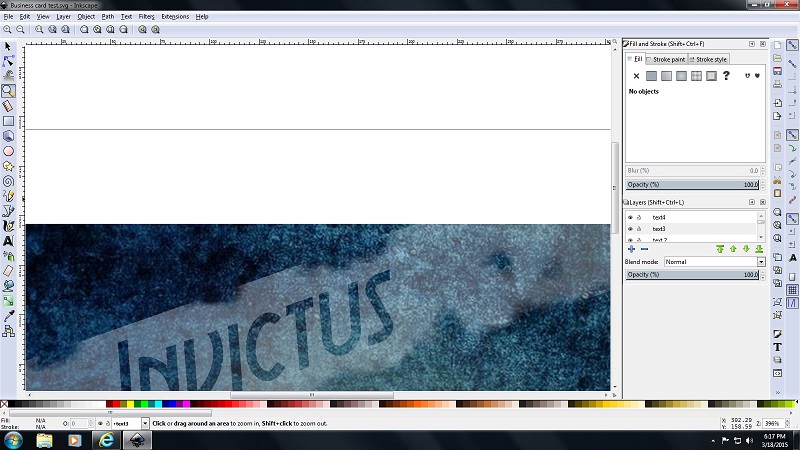
Task: Switch to the Stroke style tab
Action: click(x=708, y=59)
